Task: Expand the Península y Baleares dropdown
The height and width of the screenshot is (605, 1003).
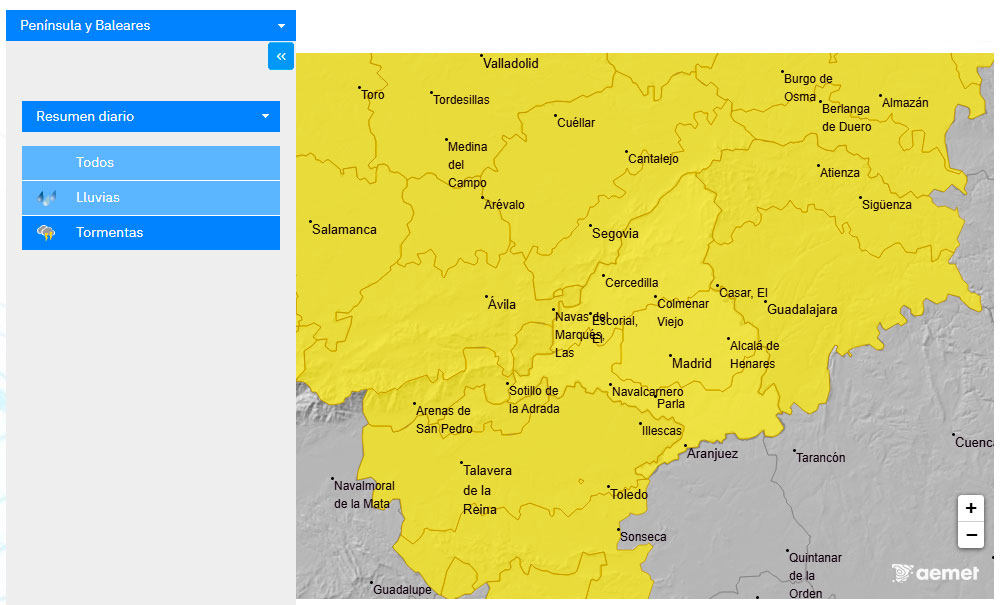Action: coord(151,26)
